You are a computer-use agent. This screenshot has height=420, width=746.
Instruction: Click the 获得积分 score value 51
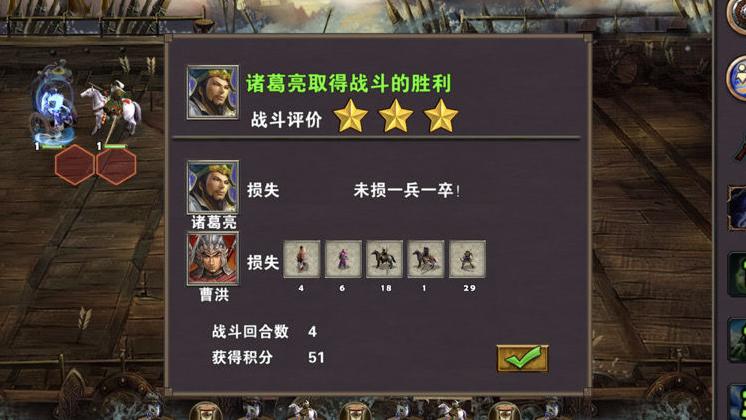(x=316, y=357)
